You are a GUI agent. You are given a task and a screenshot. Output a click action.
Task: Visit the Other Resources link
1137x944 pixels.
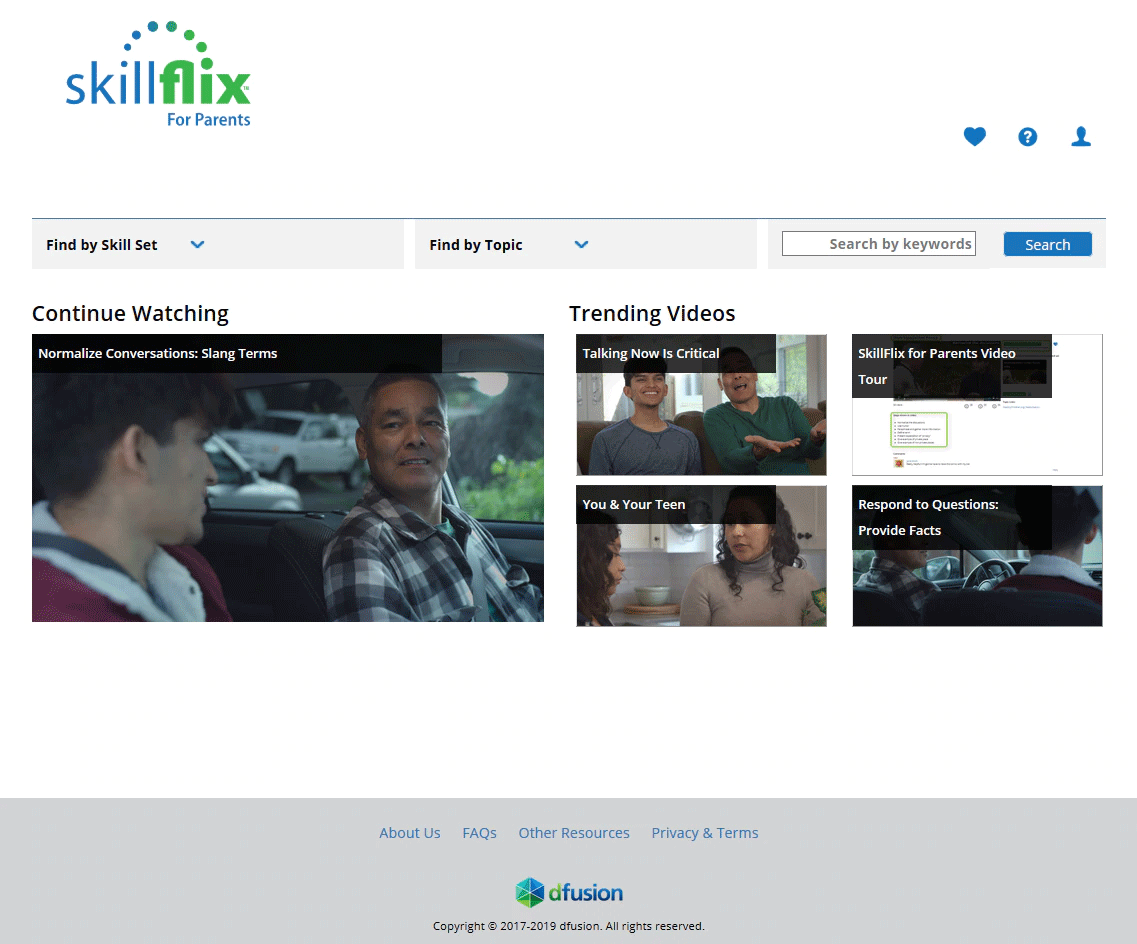click(573, 833)
